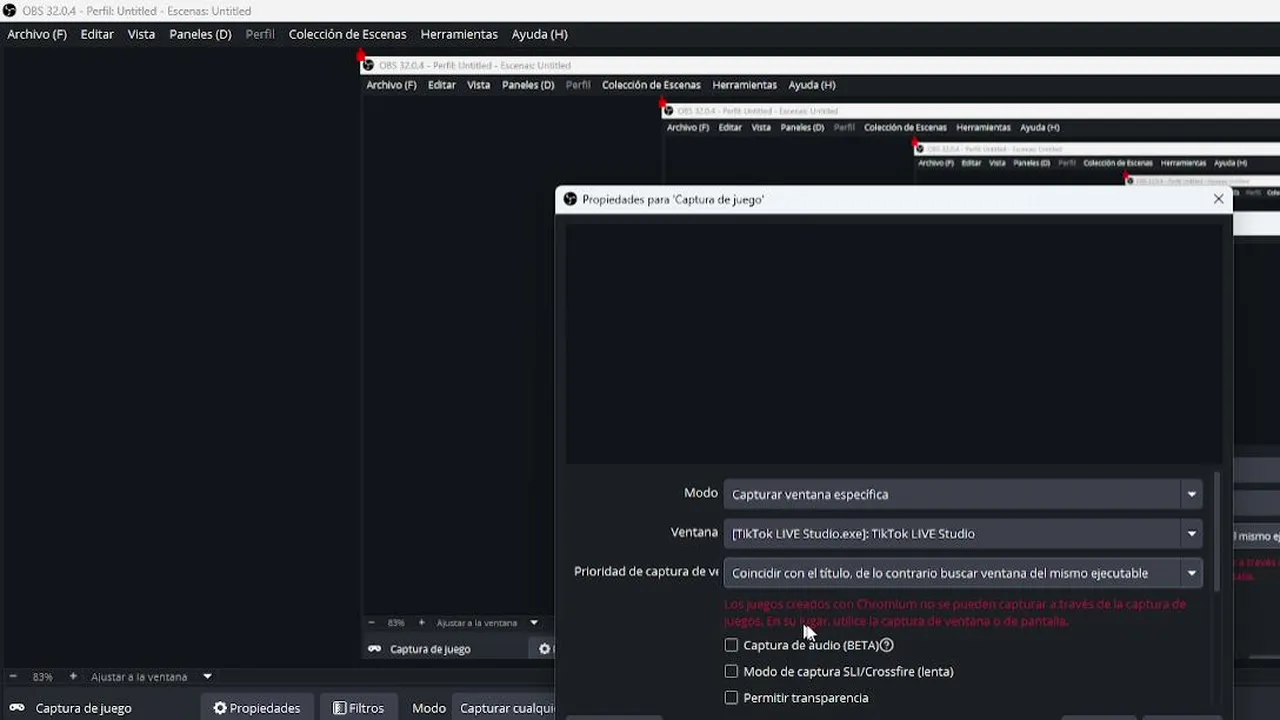Close the Propiedades para 'Captura de juego' dialog
The height and width of the screenshot is (720, 1280).
click(1218, 199)
